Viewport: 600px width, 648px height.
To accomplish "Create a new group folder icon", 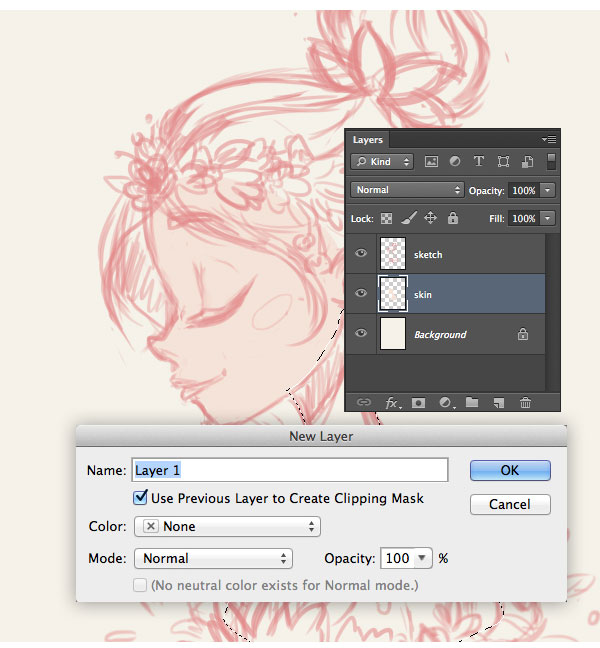I will click(472, 402).
